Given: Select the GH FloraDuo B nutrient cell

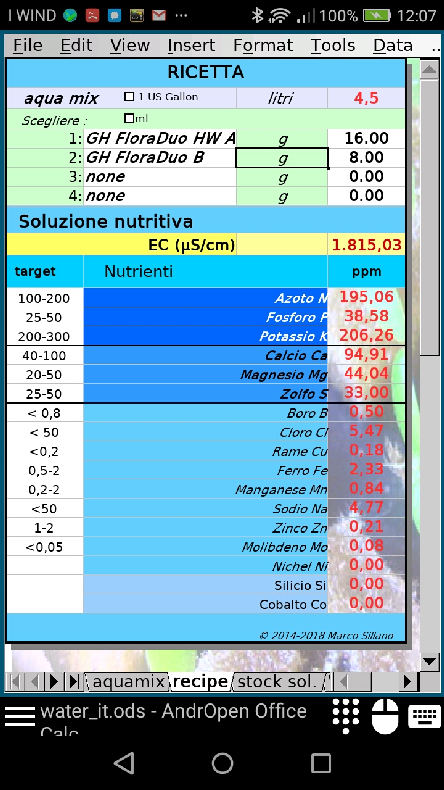Looking at the screenshot, I should click(x=160, y=158).
